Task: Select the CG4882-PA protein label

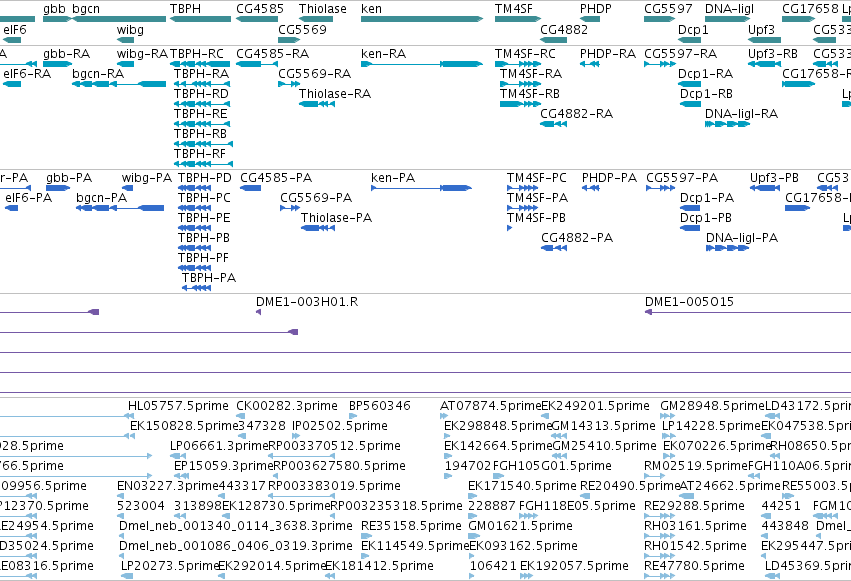Action: coord(577,238)
